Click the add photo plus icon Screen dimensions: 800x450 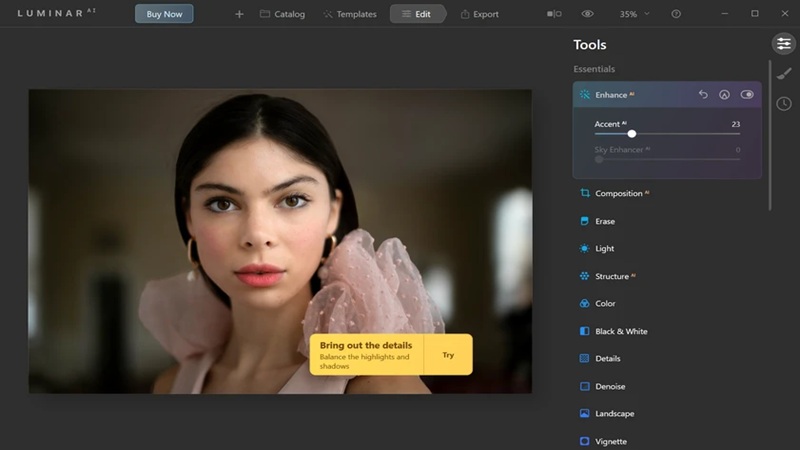pyautogui.click(x=239, y=14)
